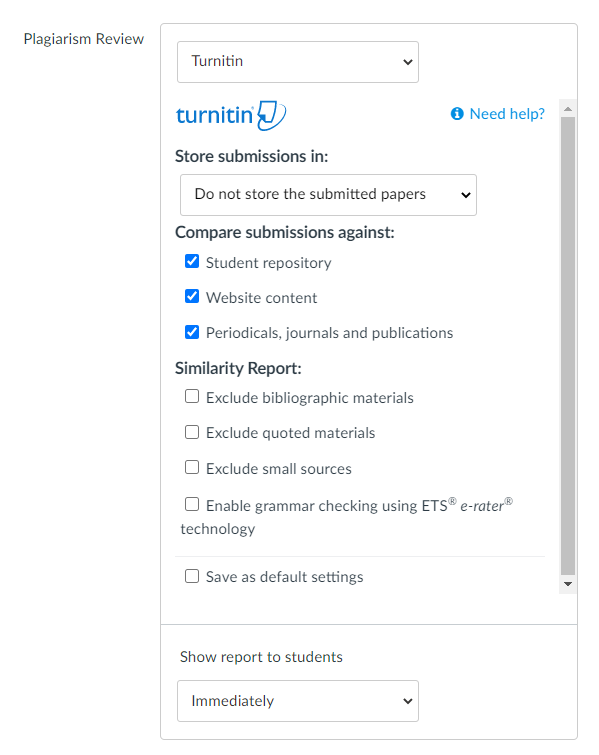Click the info icon beside Need help
Viewport: 599px width, 755px height.
pyautogui.click(x=457, y=114)
